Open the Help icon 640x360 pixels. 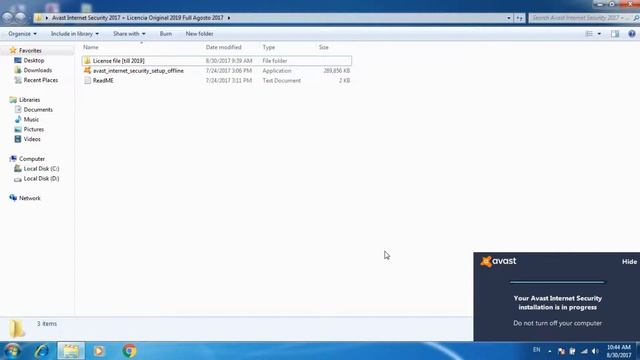click(632, 34)
